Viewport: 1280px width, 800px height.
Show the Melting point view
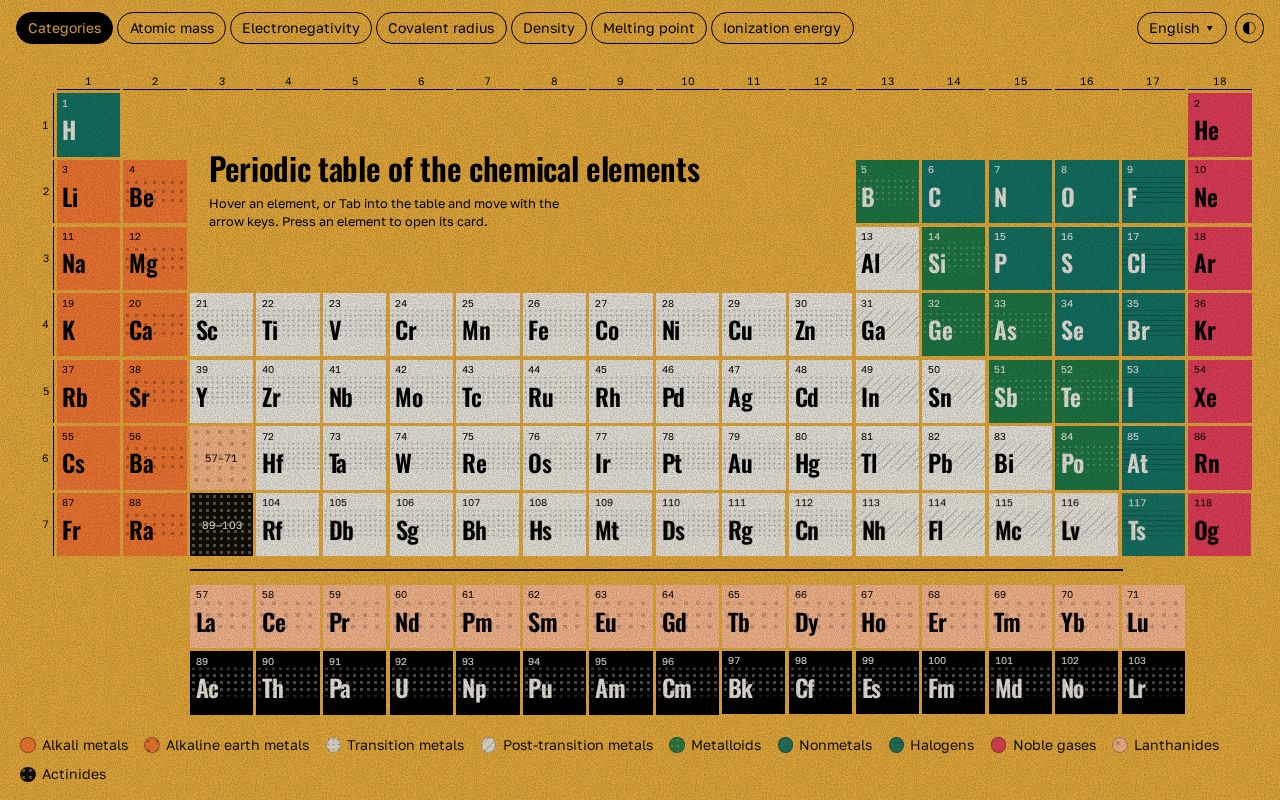[x=649, y=28]
